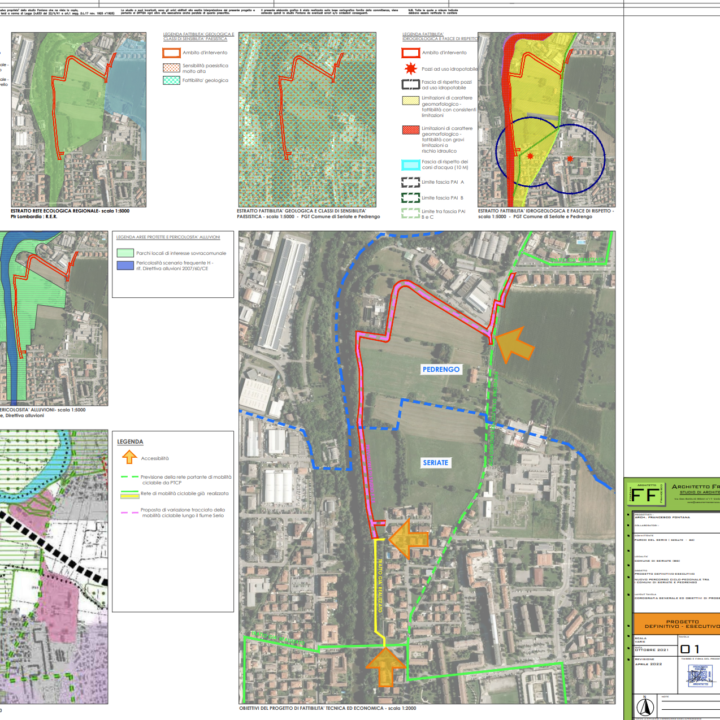
Task: Click the 'Rete di mobilità ciclabile già realizzata' text
Action: tap(185, 493)
